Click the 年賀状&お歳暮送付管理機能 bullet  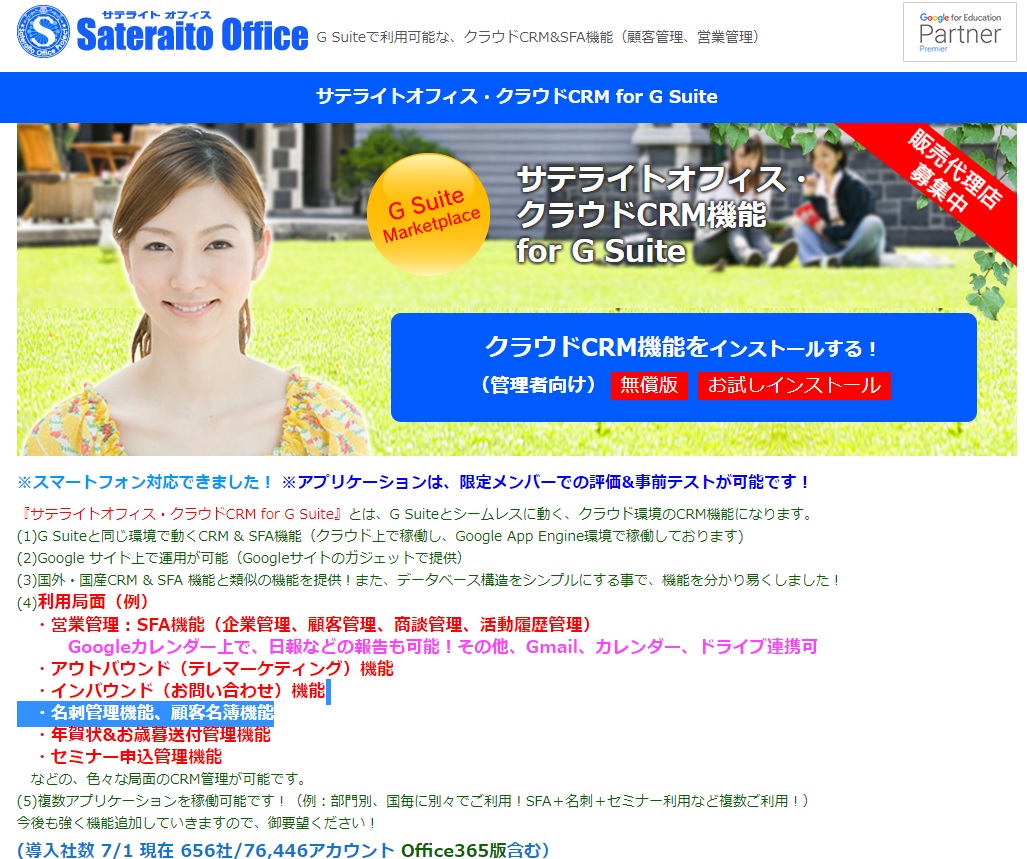pyautogui.click(x=154, y=735)
